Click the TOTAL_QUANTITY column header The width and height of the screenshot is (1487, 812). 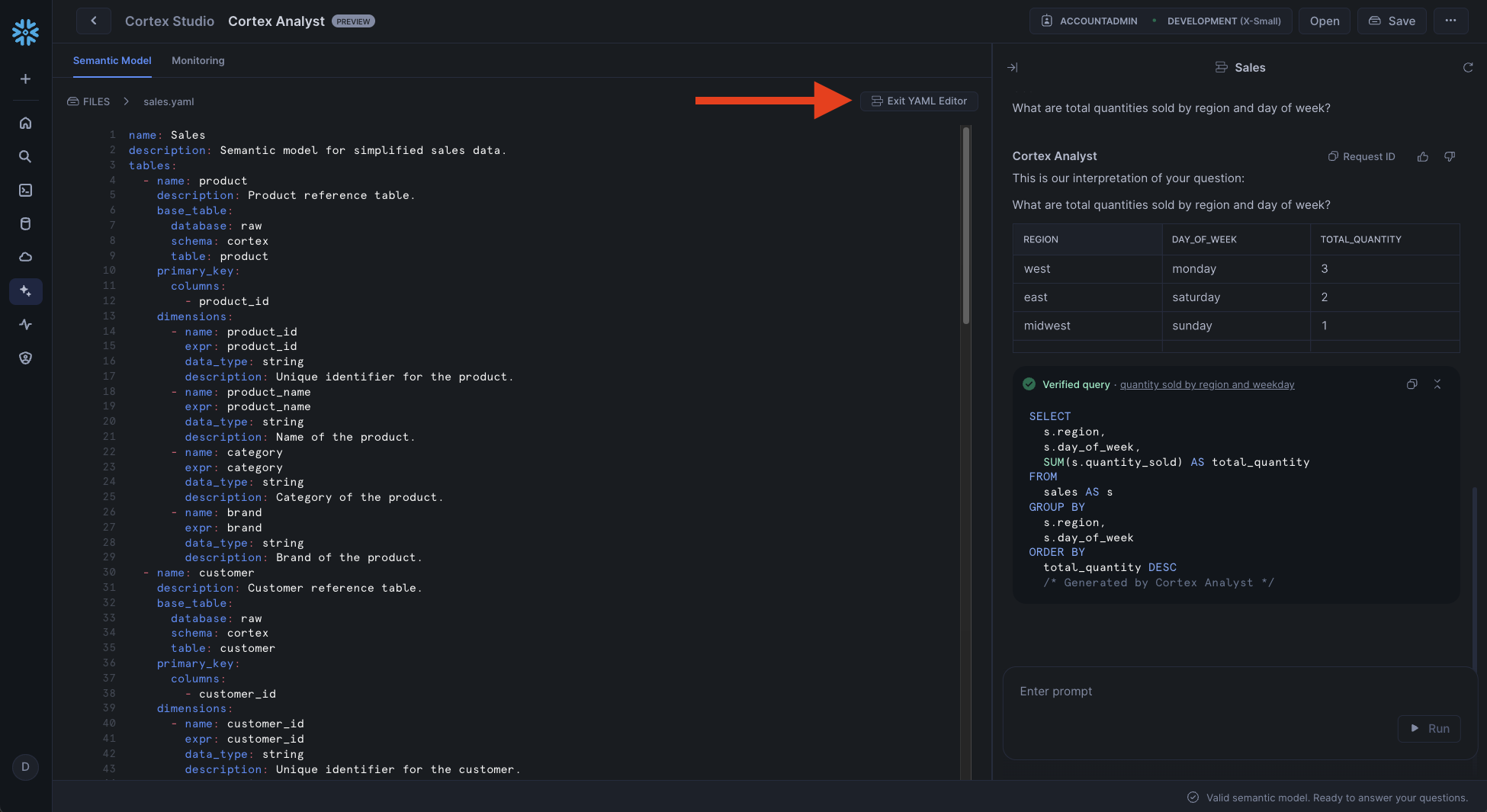coord(1384,239)
